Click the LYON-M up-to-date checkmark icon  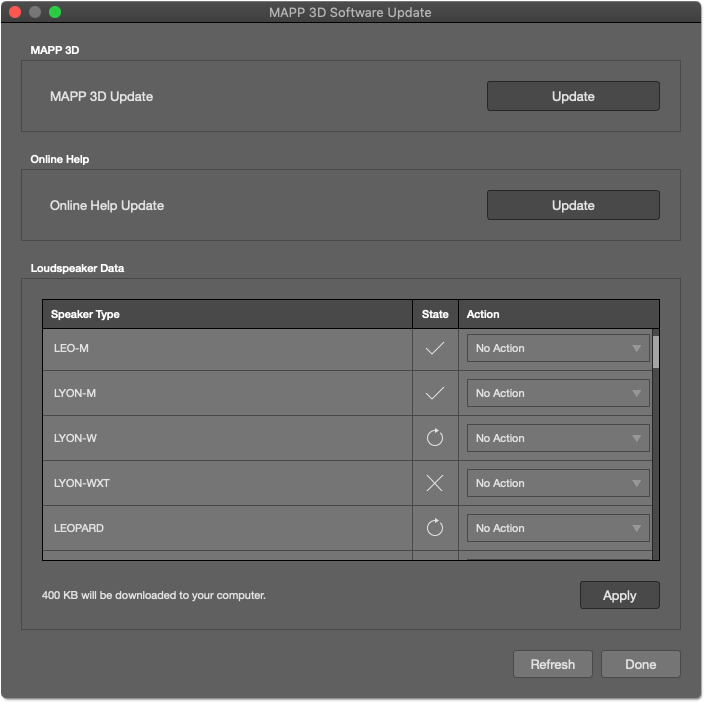(435, 393)
